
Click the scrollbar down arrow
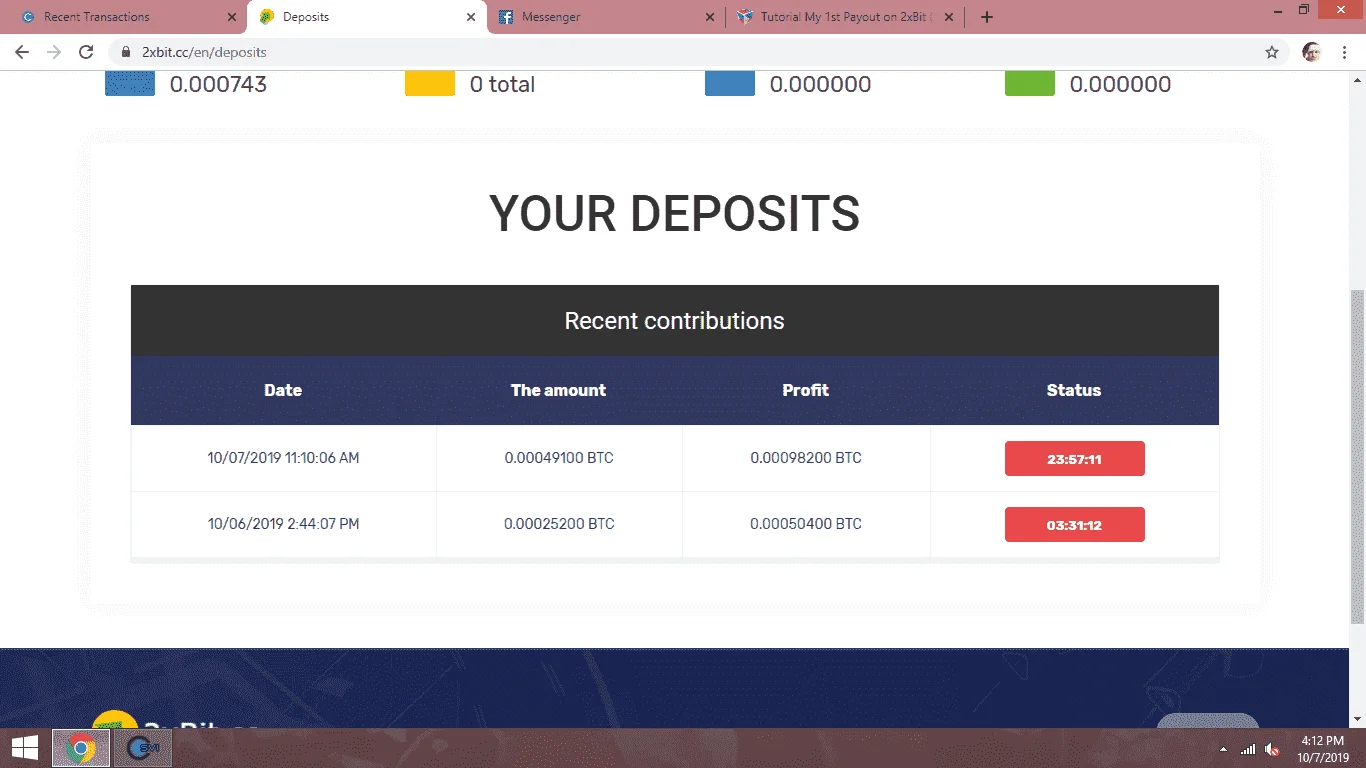[x=1357, y=719]
